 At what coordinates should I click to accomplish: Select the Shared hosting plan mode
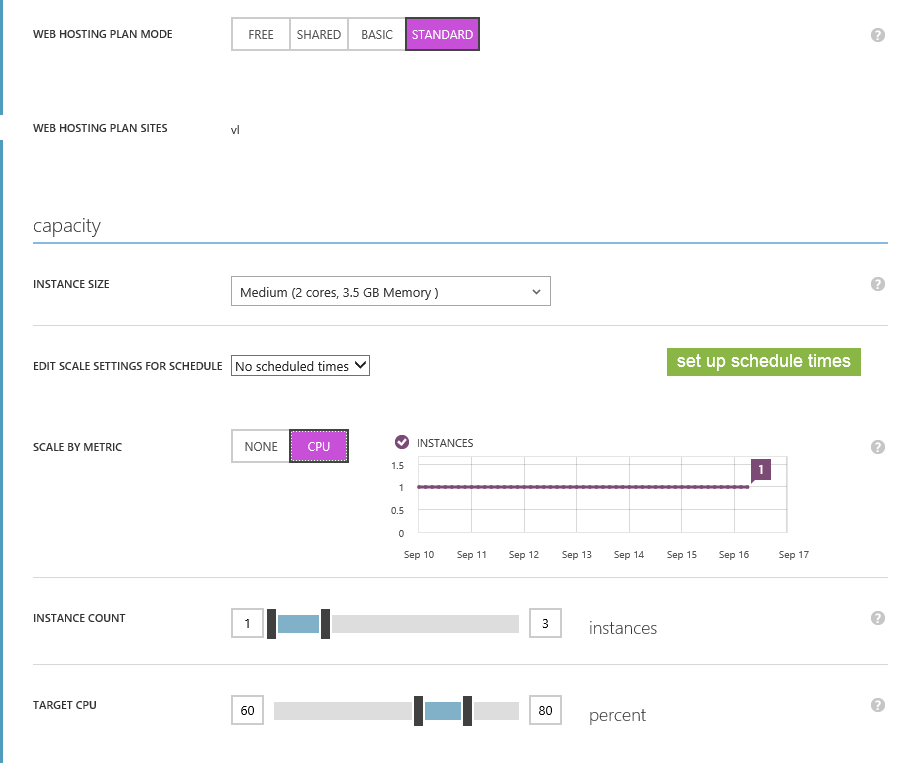(x=319, y=34)
